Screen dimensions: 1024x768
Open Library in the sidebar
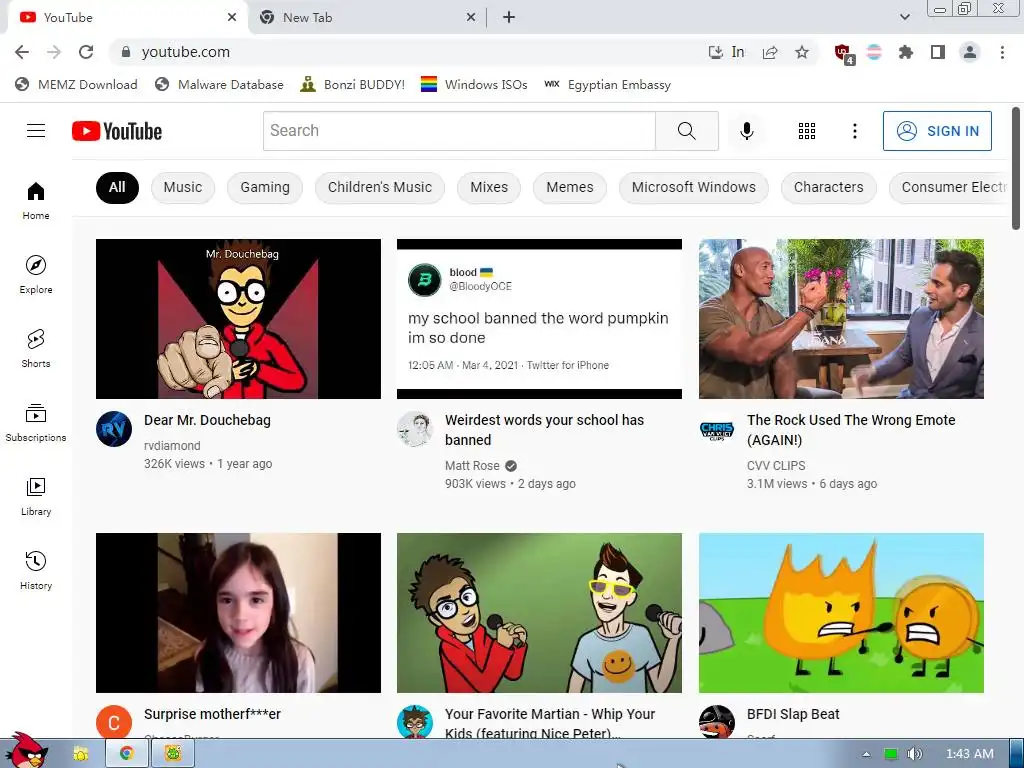(x=36, y=496)
